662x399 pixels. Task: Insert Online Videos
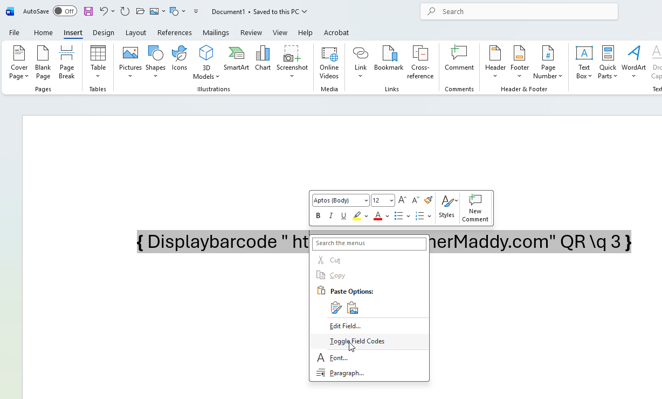point(329,62)
